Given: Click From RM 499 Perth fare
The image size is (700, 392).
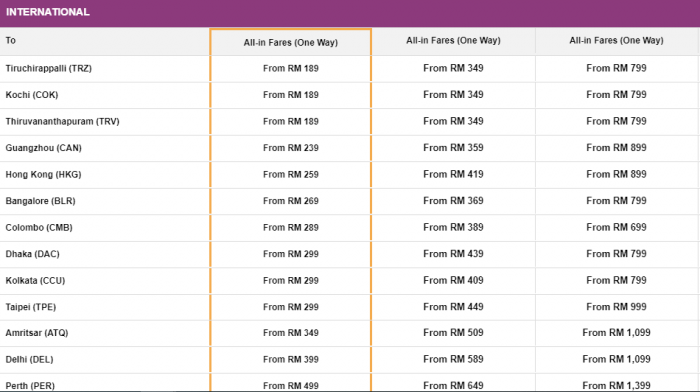Looking at the screenshot, I should tap(291, 386).
